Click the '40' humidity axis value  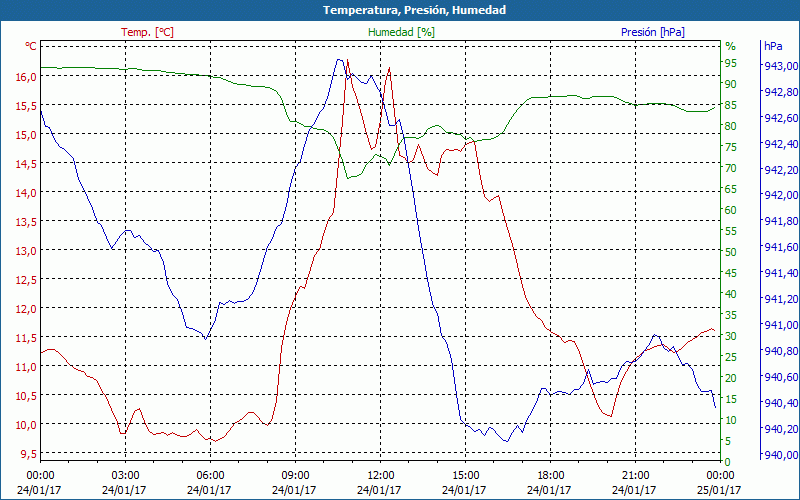731,294
